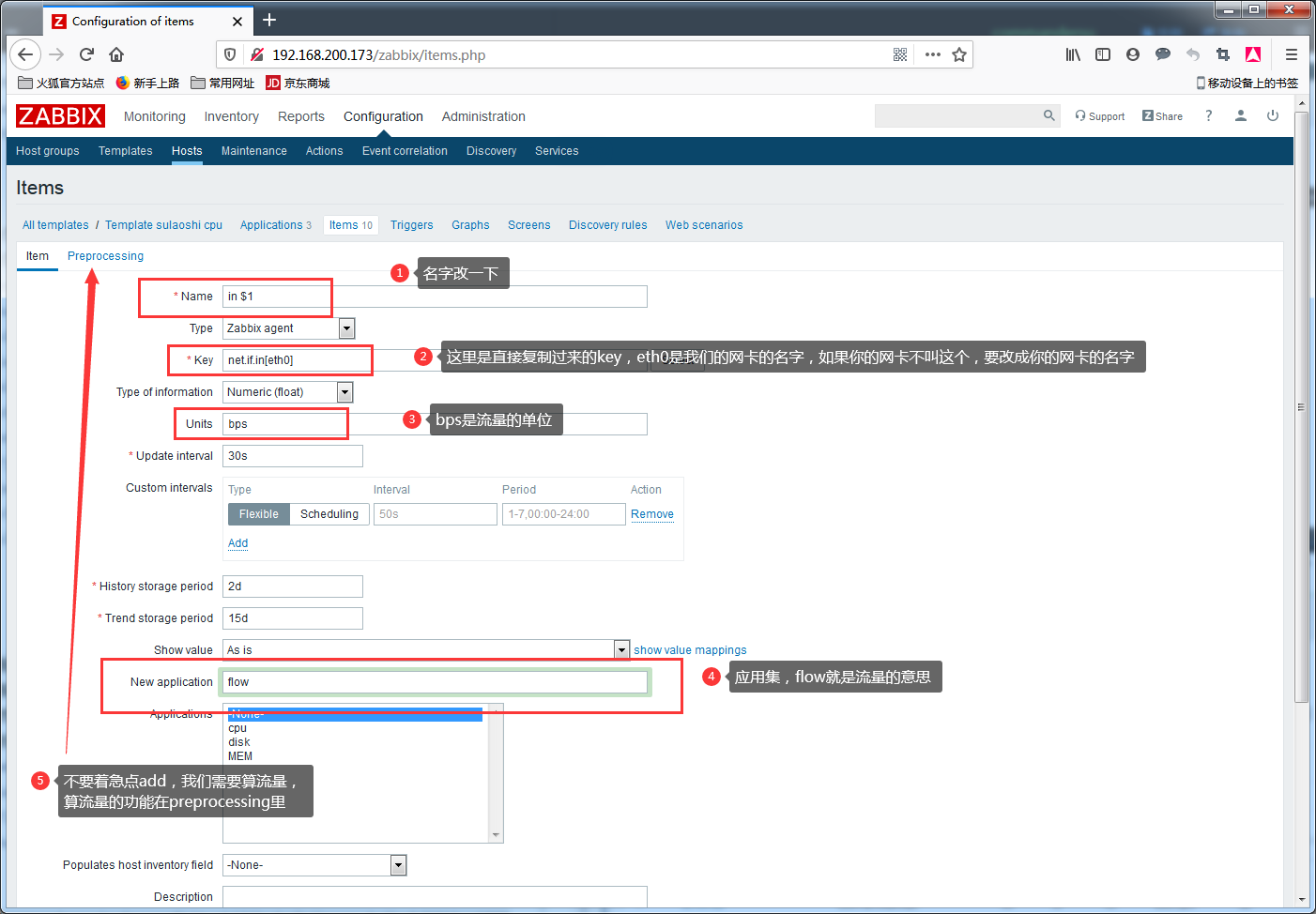Image resolution: width=1316 pixels, height=914 pixels.
Task: Go back with the browser back arrow
Action: 25,54
